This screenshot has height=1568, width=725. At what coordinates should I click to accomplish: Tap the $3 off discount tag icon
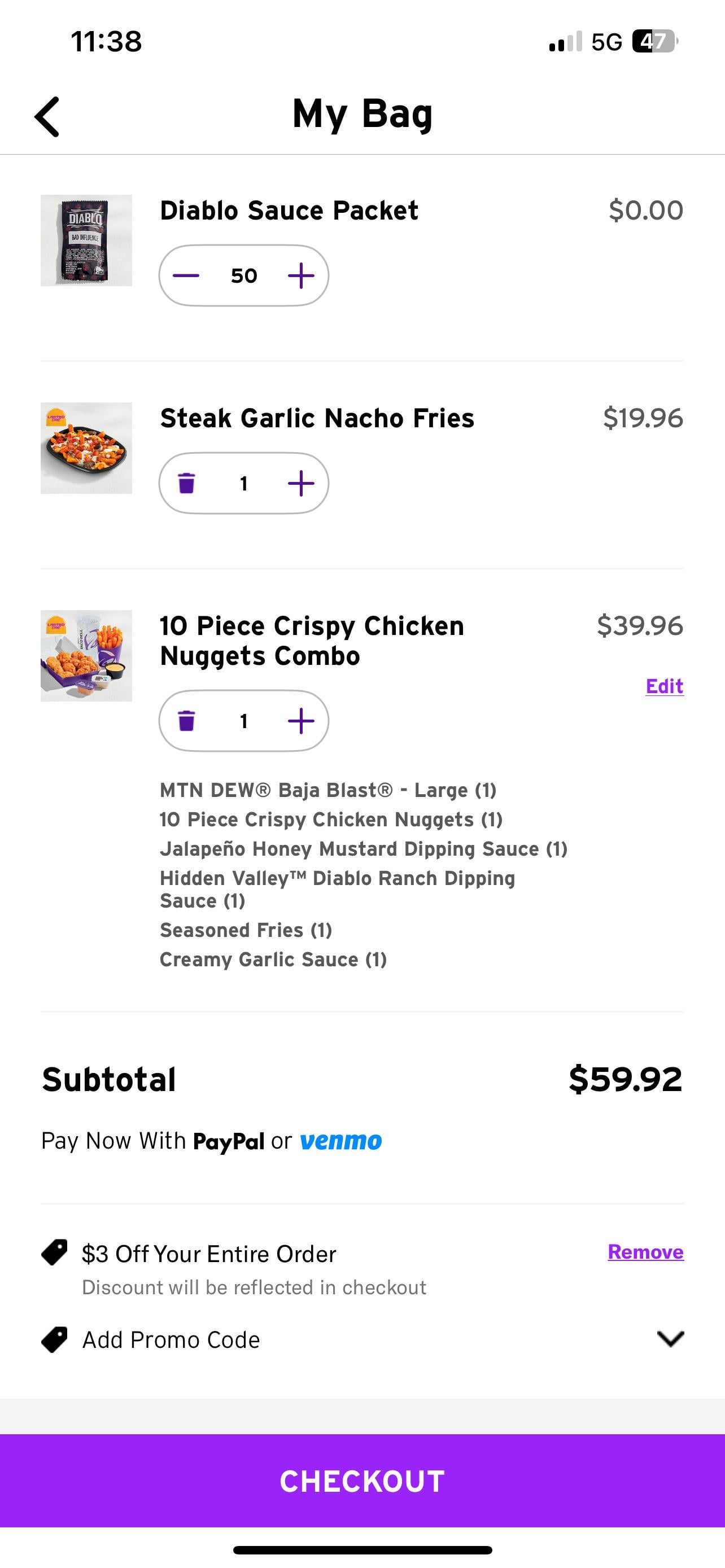coord(54,1252)
